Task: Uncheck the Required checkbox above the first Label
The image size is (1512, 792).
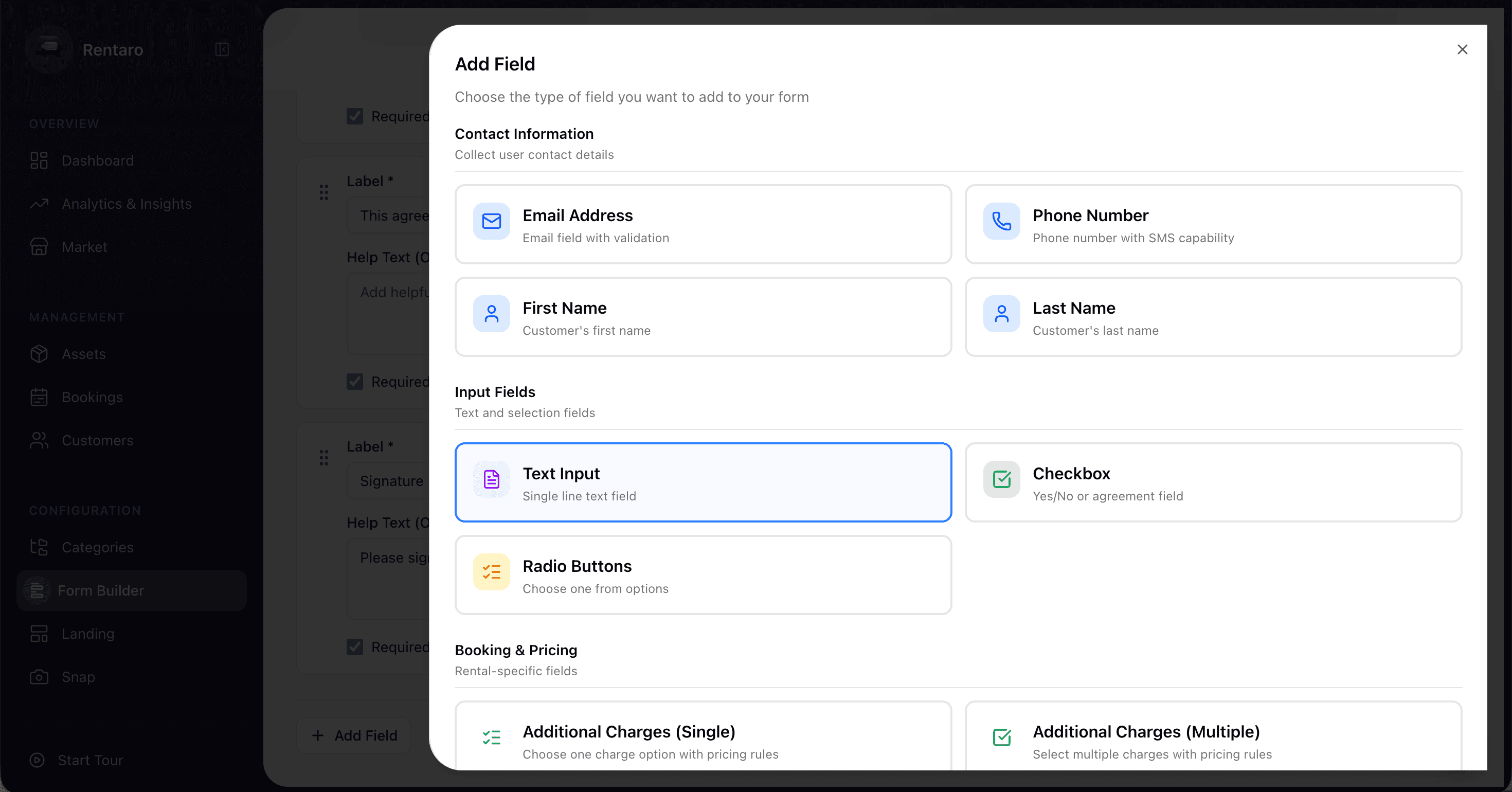Action: [354, 116]
